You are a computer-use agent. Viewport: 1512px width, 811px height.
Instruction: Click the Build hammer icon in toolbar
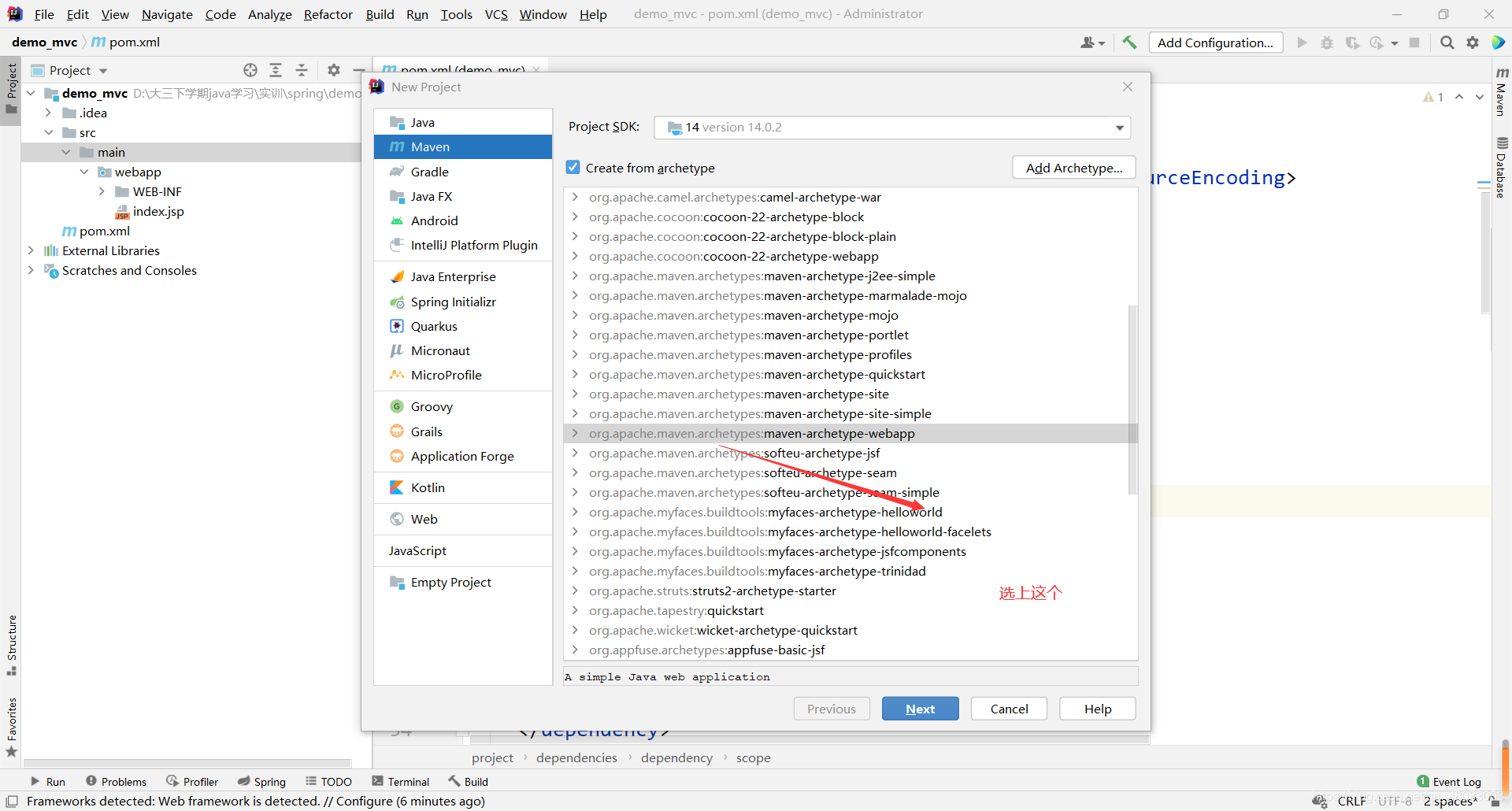(1129, 43)
